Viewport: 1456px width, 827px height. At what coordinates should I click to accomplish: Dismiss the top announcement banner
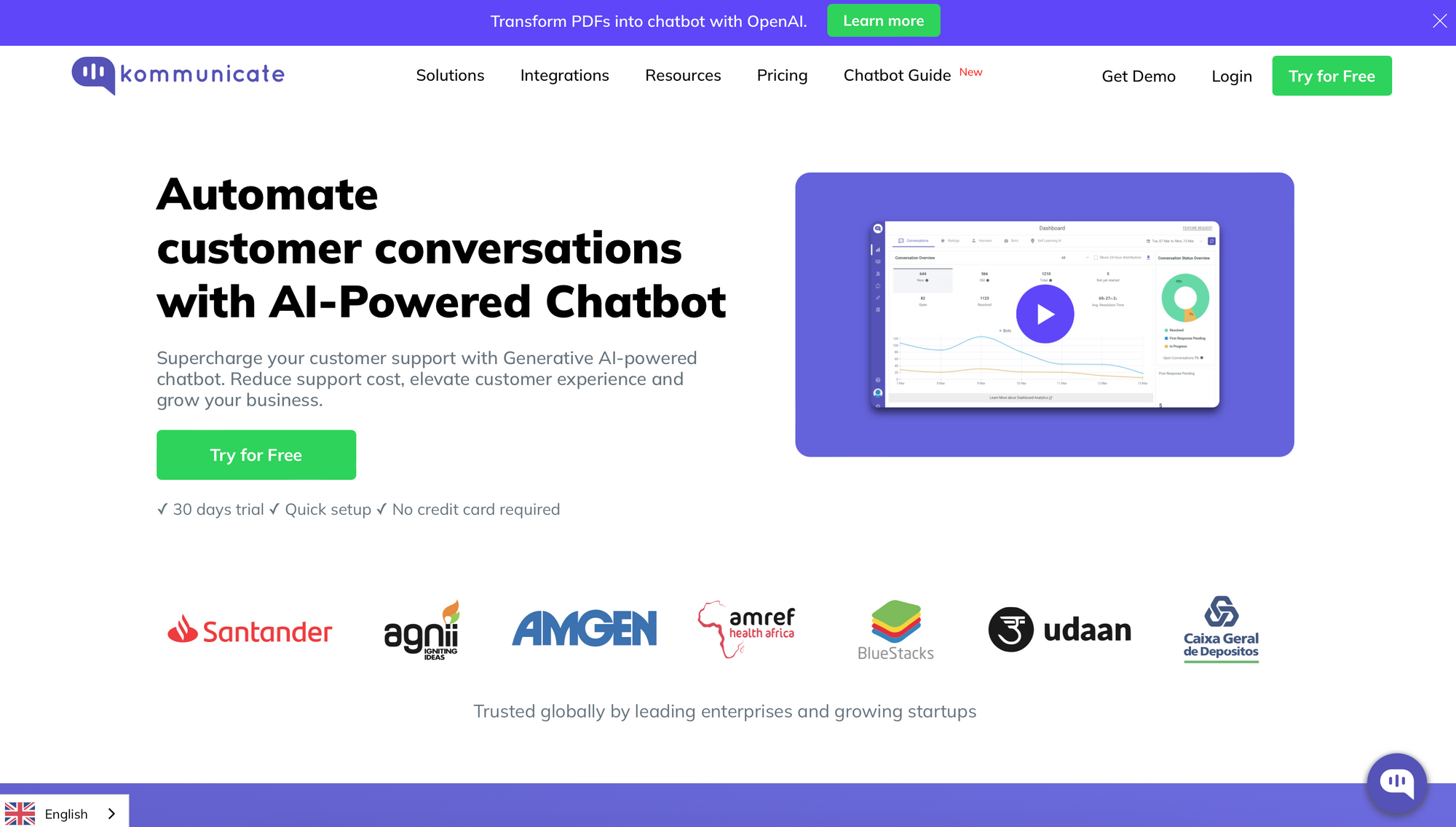point(1437,20)
